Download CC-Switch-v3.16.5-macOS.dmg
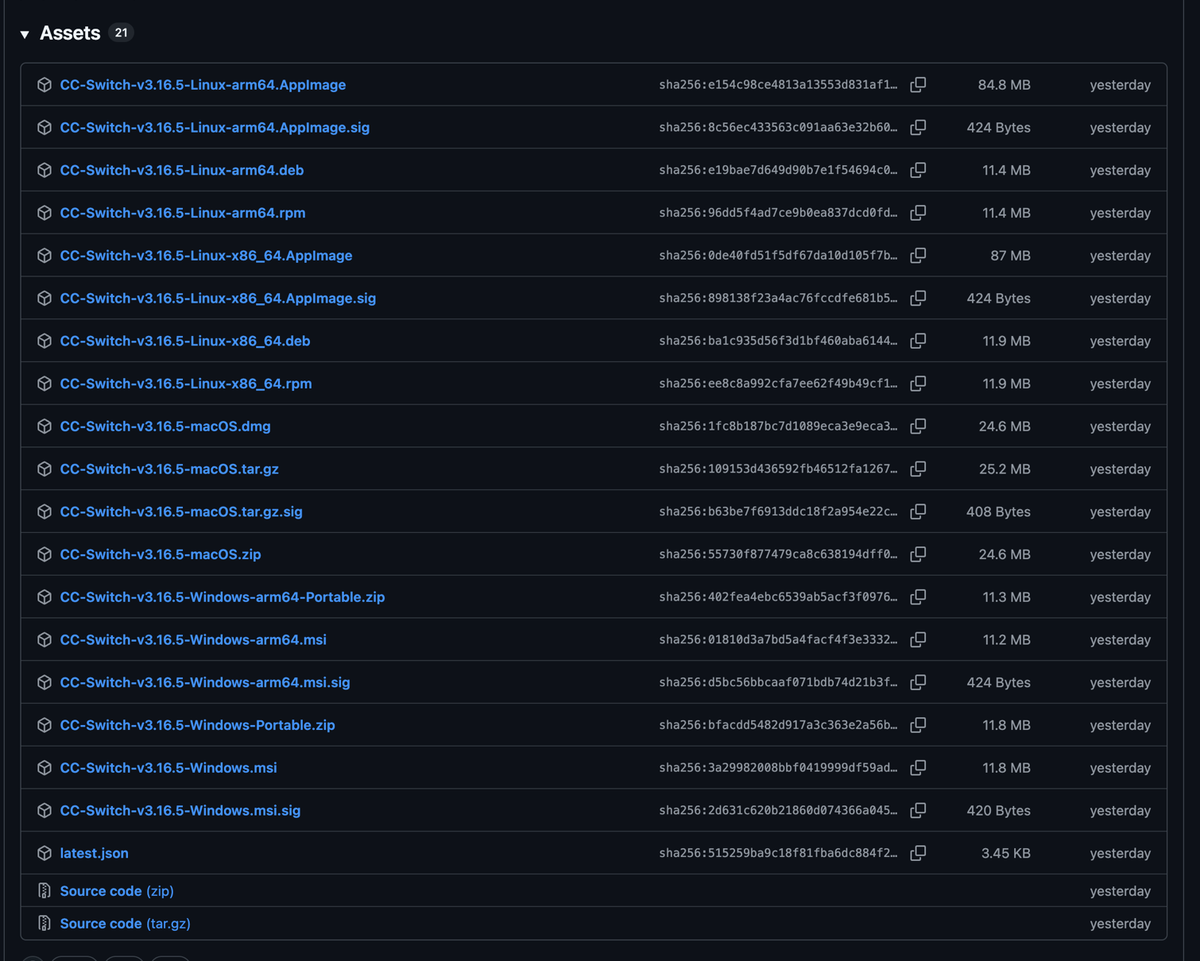1200x961 pixels. [165, 426]
